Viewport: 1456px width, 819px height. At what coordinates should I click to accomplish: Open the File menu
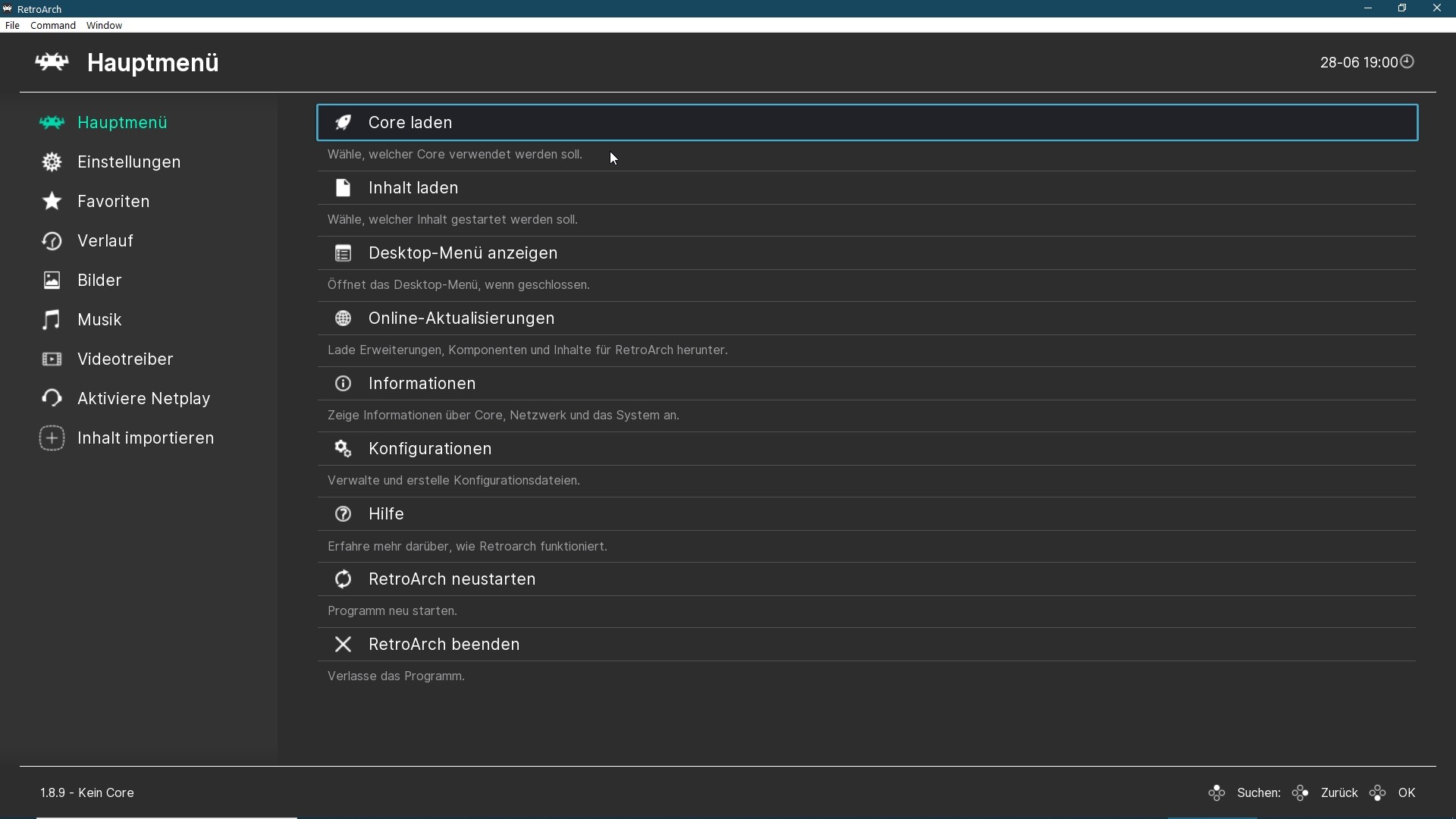[x=12, y=26]
